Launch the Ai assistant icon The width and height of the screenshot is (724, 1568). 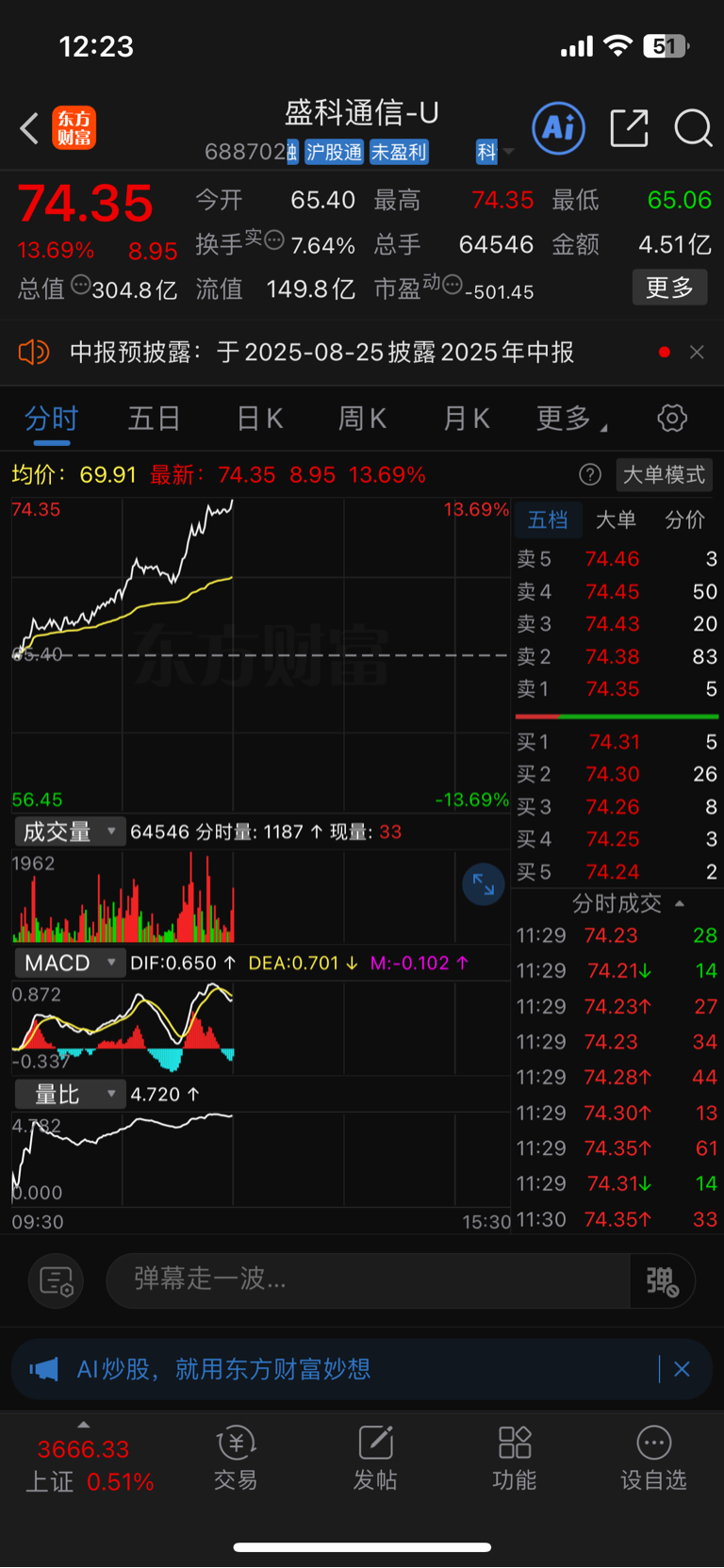point(559,127)
